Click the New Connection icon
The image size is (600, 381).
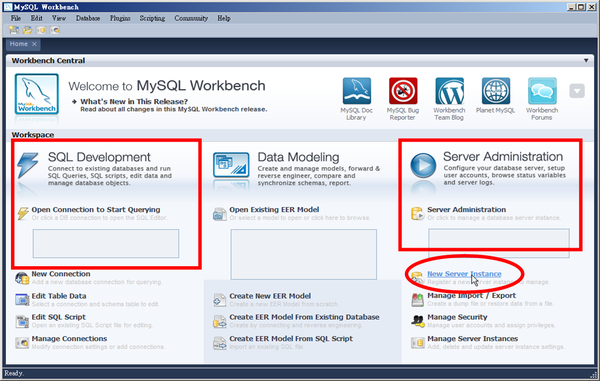click(22, 278)
